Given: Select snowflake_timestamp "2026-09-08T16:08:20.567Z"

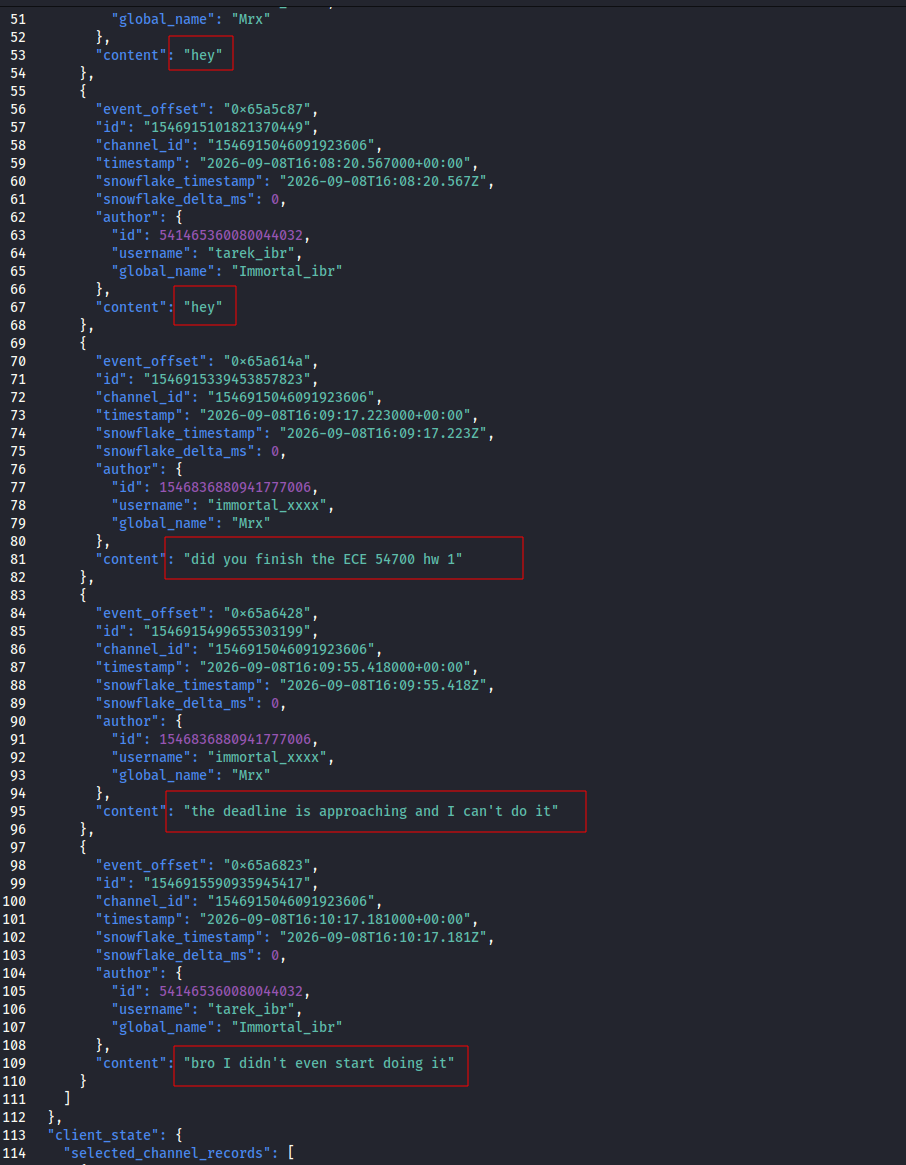Looking at the screenshot, I should tap(384, 181).
